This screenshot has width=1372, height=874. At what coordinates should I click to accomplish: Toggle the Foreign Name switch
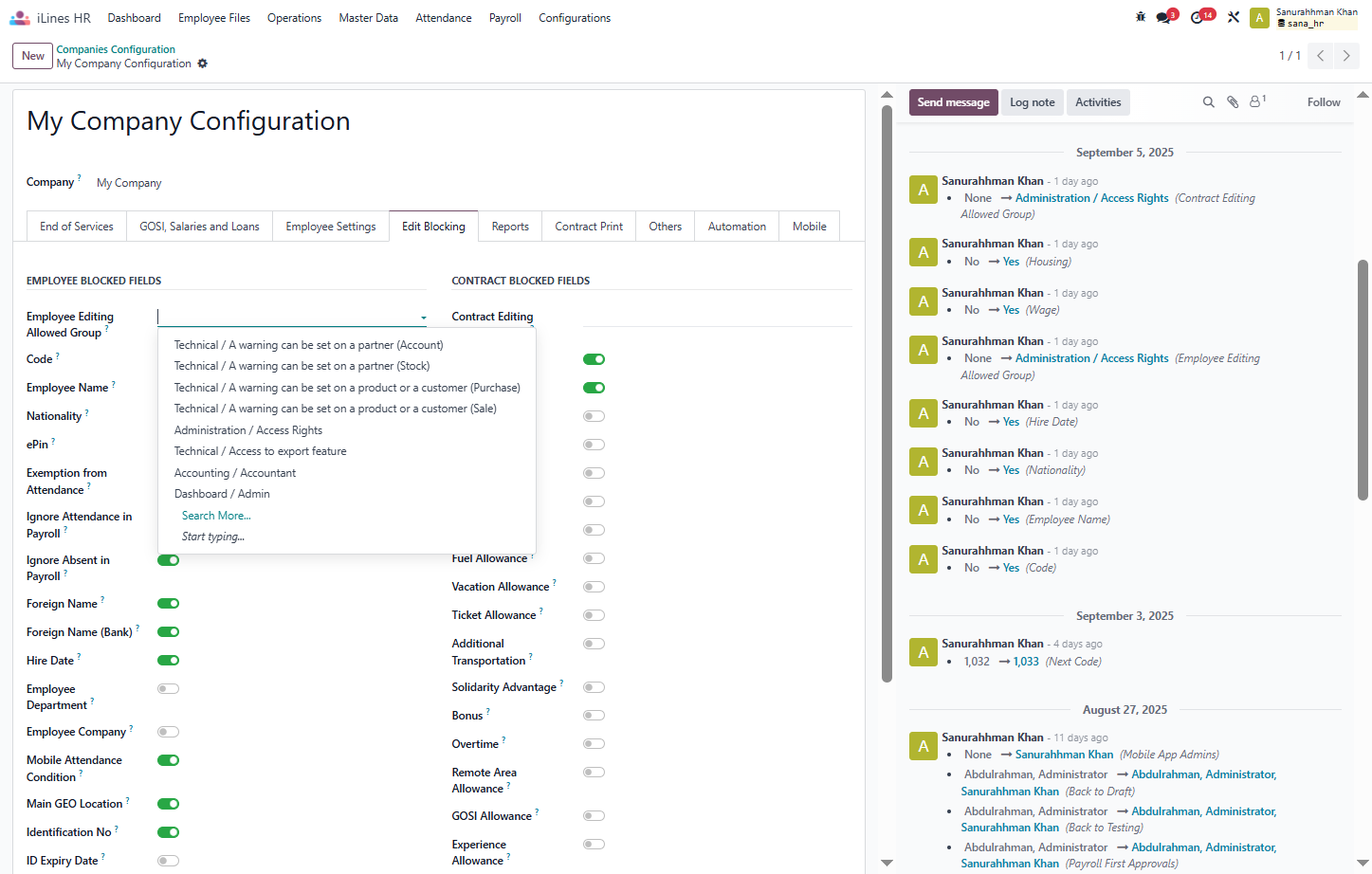pyautogui.click(x=169, y=604)
